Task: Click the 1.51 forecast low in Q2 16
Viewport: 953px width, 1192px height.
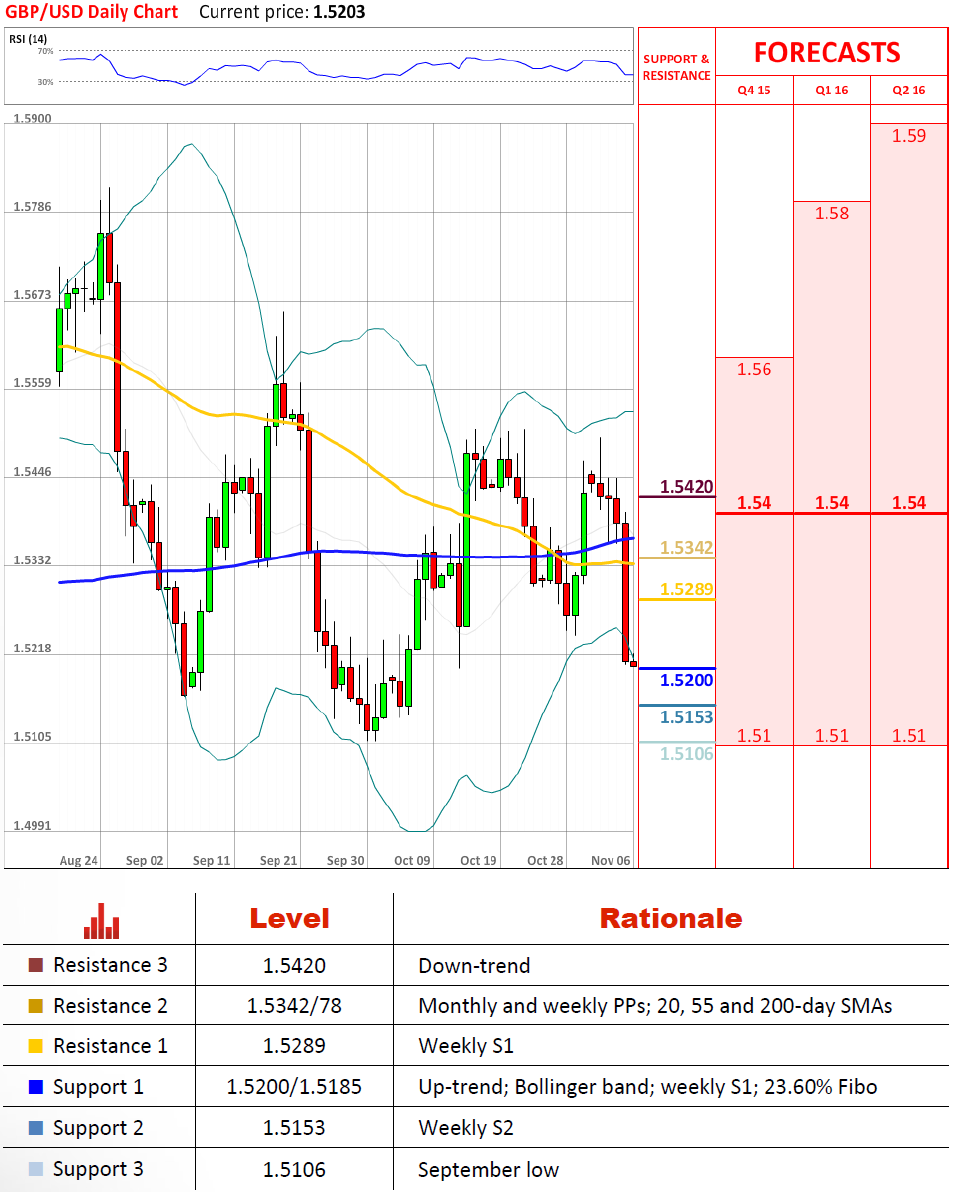Action: [x=909, y=736]
